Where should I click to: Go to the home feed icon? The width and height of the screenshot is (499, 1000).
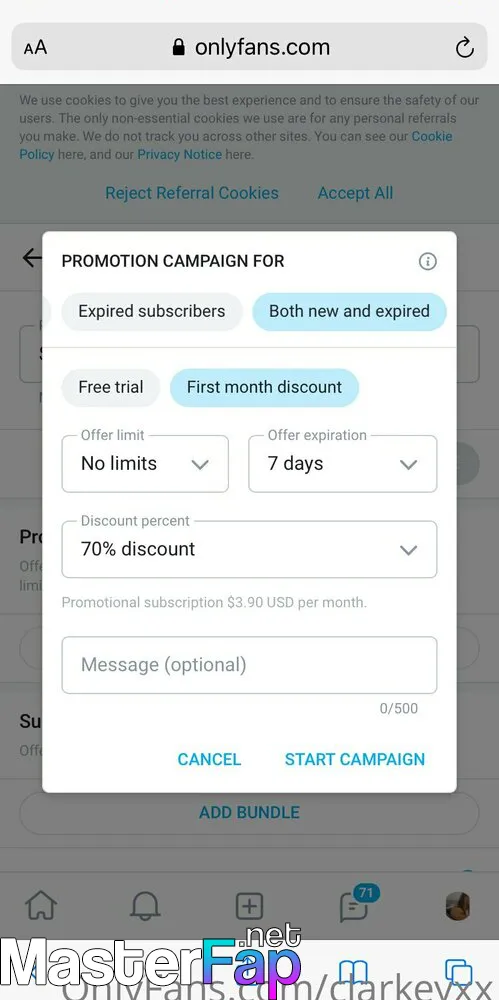40,904
